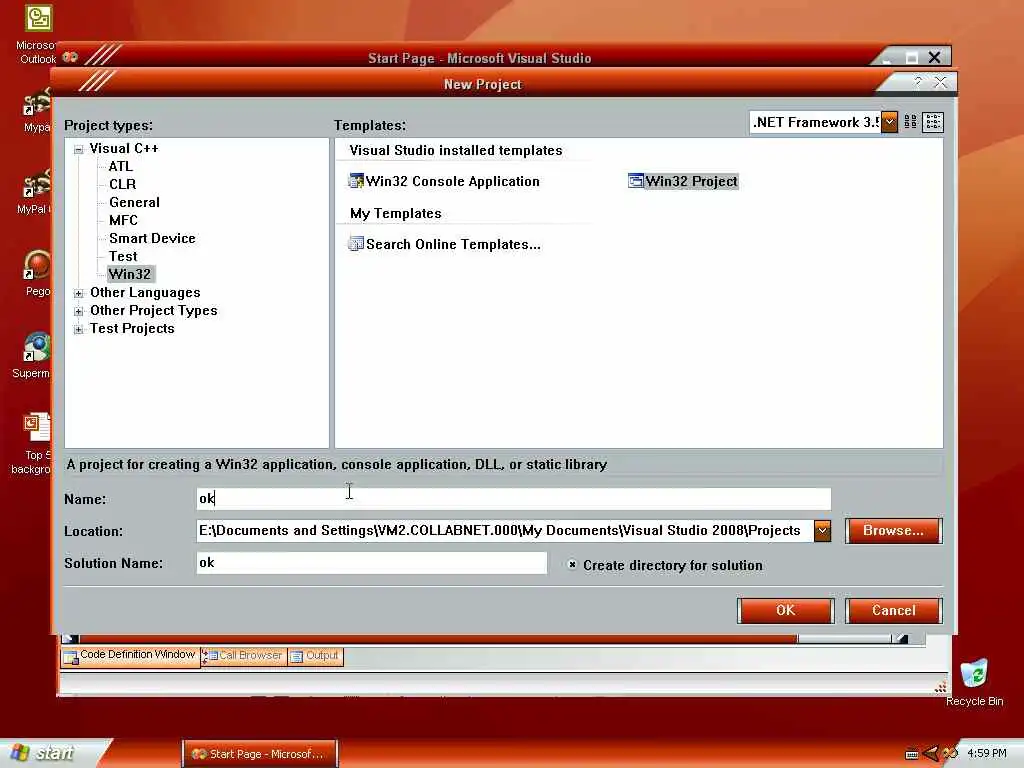Select the Smart Device project type
The width and height of the screenshot is (1024, 768).
pyautogui.click(x=152, y=238)
